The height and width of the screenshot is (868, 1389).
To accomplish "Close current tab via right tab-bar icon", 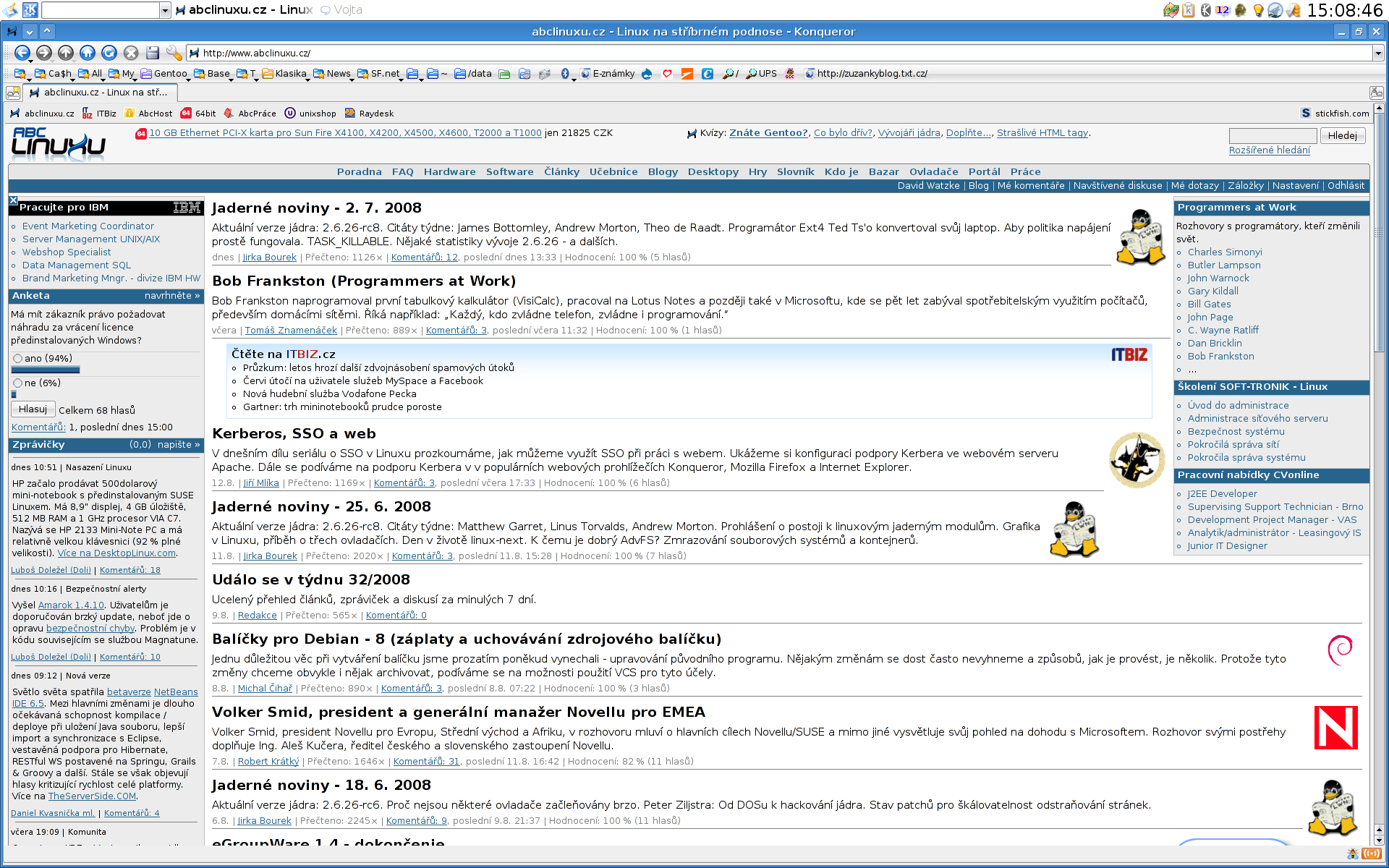I will (1376, 93).
